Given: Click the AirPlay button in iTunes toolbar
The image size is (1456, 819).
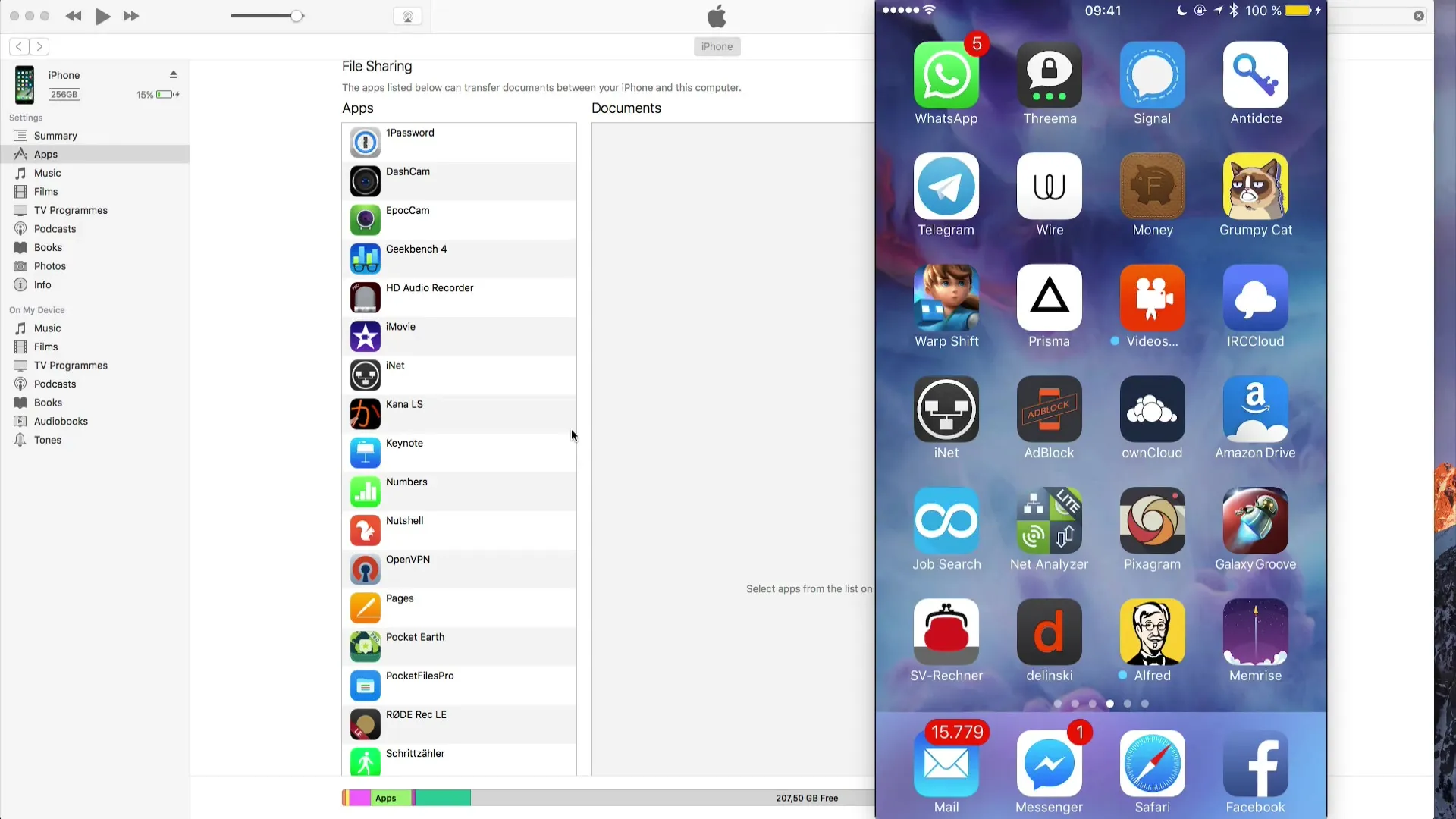Looking at the screenshot, I should (x=407, y=16).
